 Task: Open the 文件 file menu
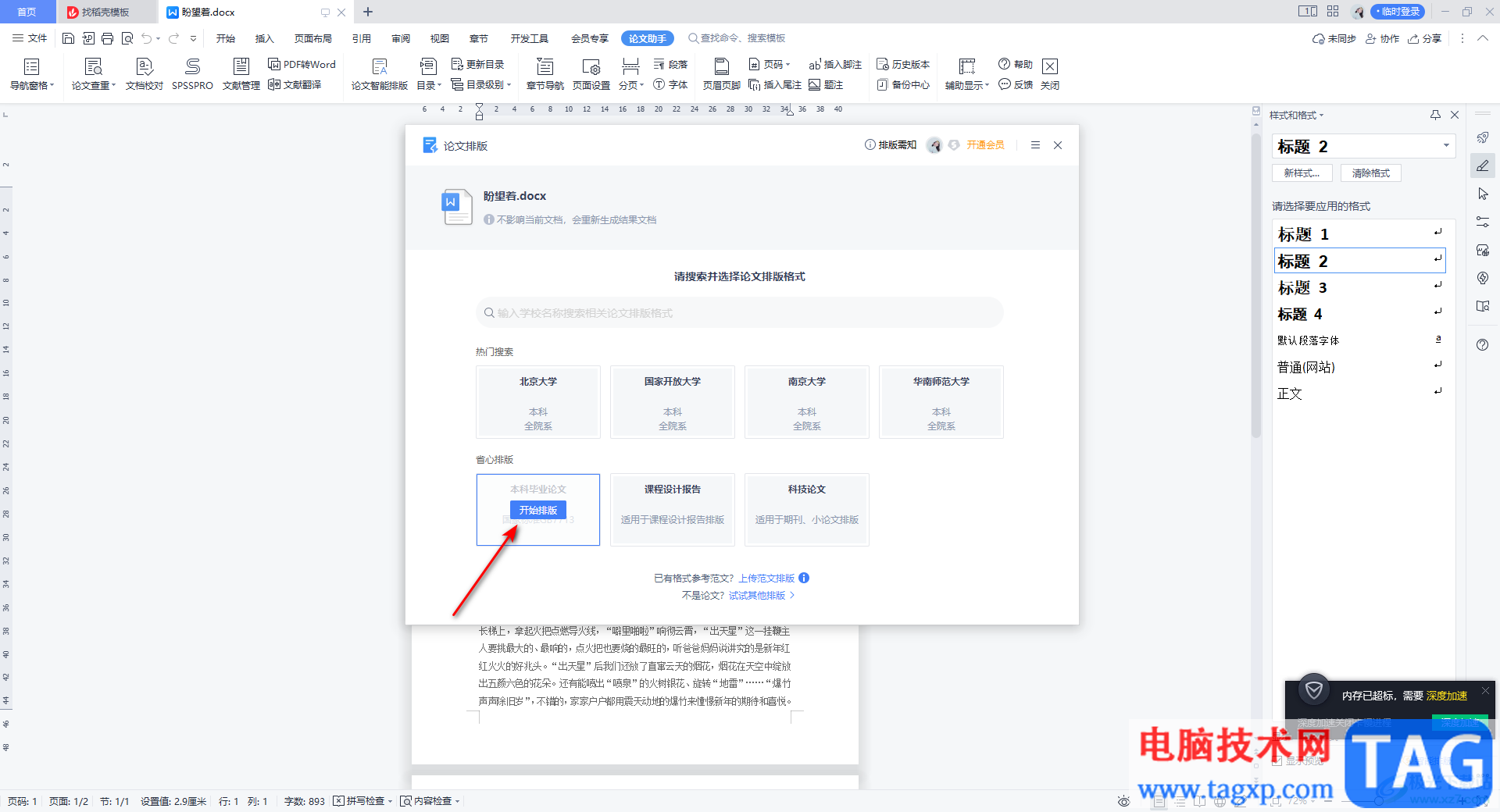coord(30,38)
